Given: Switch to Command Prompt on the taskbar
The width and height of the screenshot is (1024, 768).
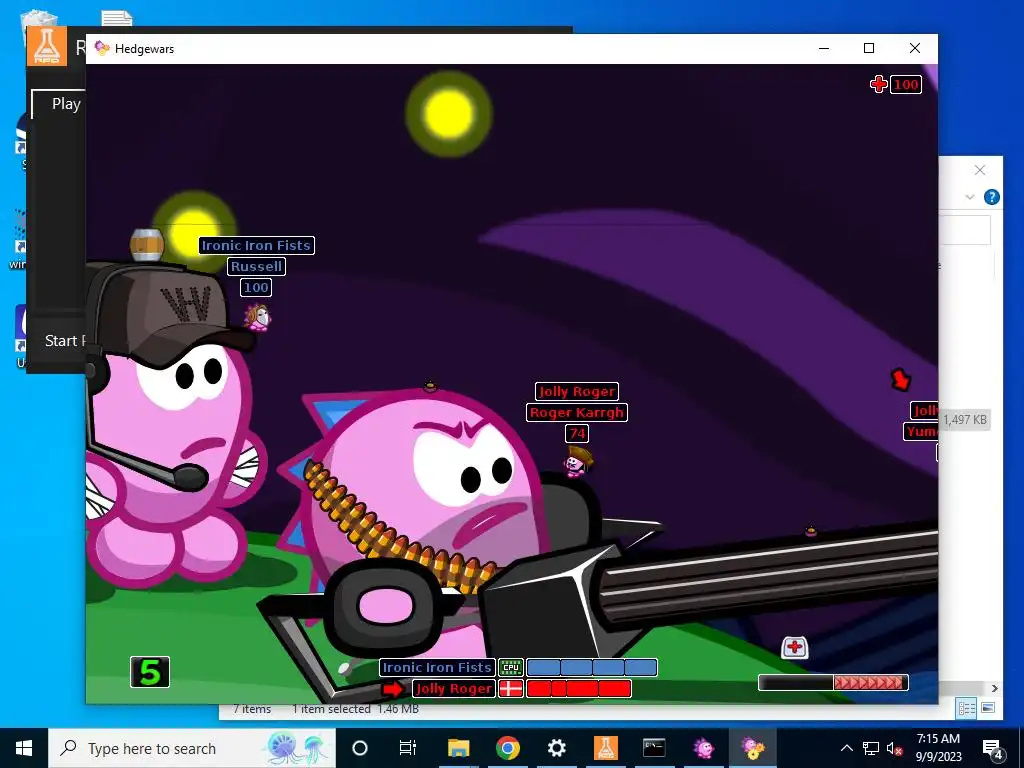Looking at the screenshot, I should click(x=654, y=748).
